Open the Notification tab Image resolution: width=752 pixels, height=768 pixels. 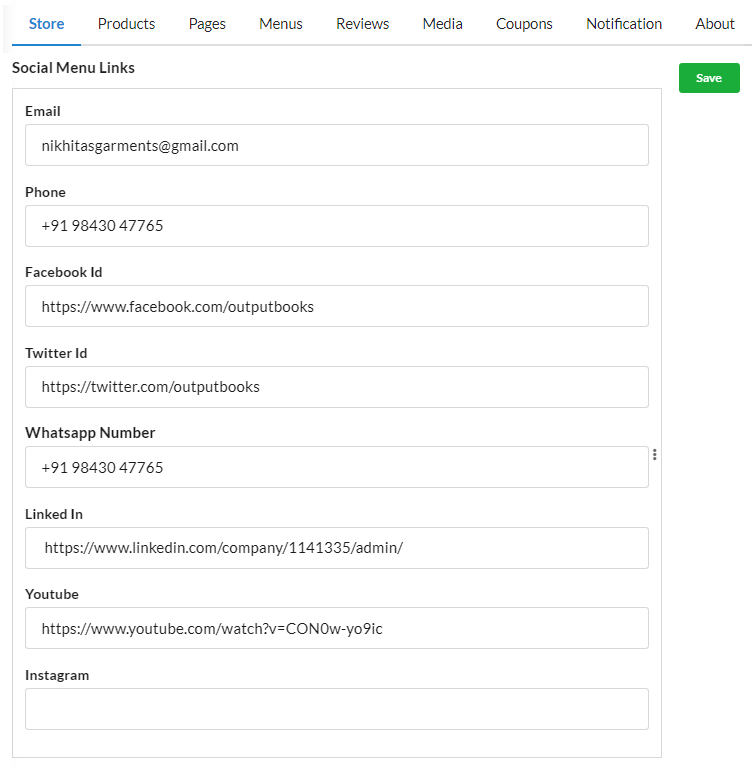624,24
